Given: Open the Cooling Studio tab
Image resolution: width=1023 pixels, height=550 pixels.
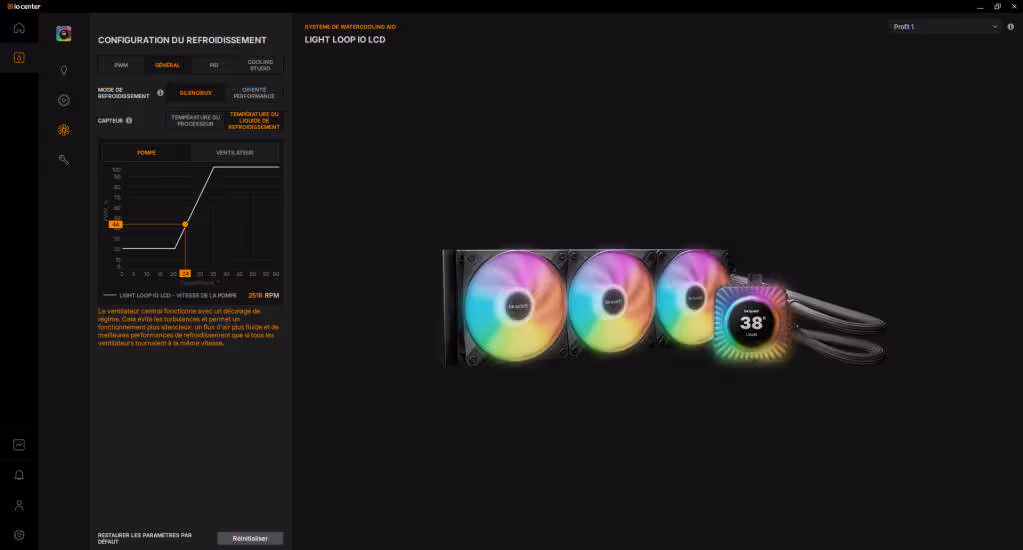Looking at the screenshot, I should coord(260,65).
